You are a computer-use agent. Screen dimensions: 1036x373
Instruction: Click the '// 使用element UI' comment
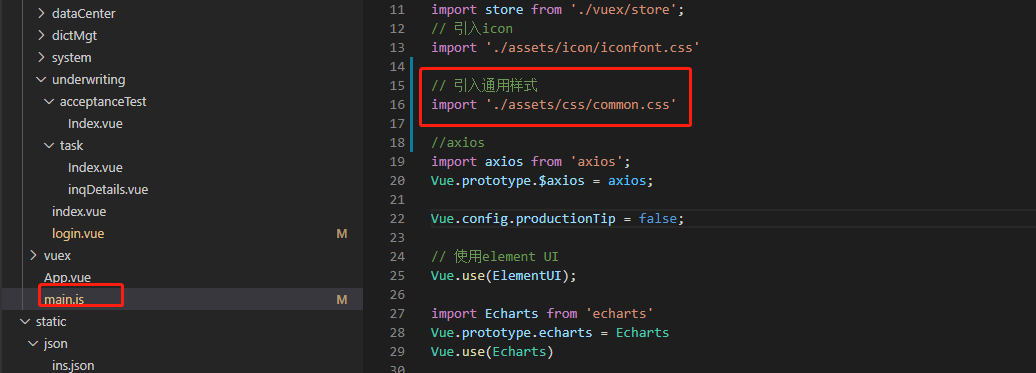pos(496,256)
